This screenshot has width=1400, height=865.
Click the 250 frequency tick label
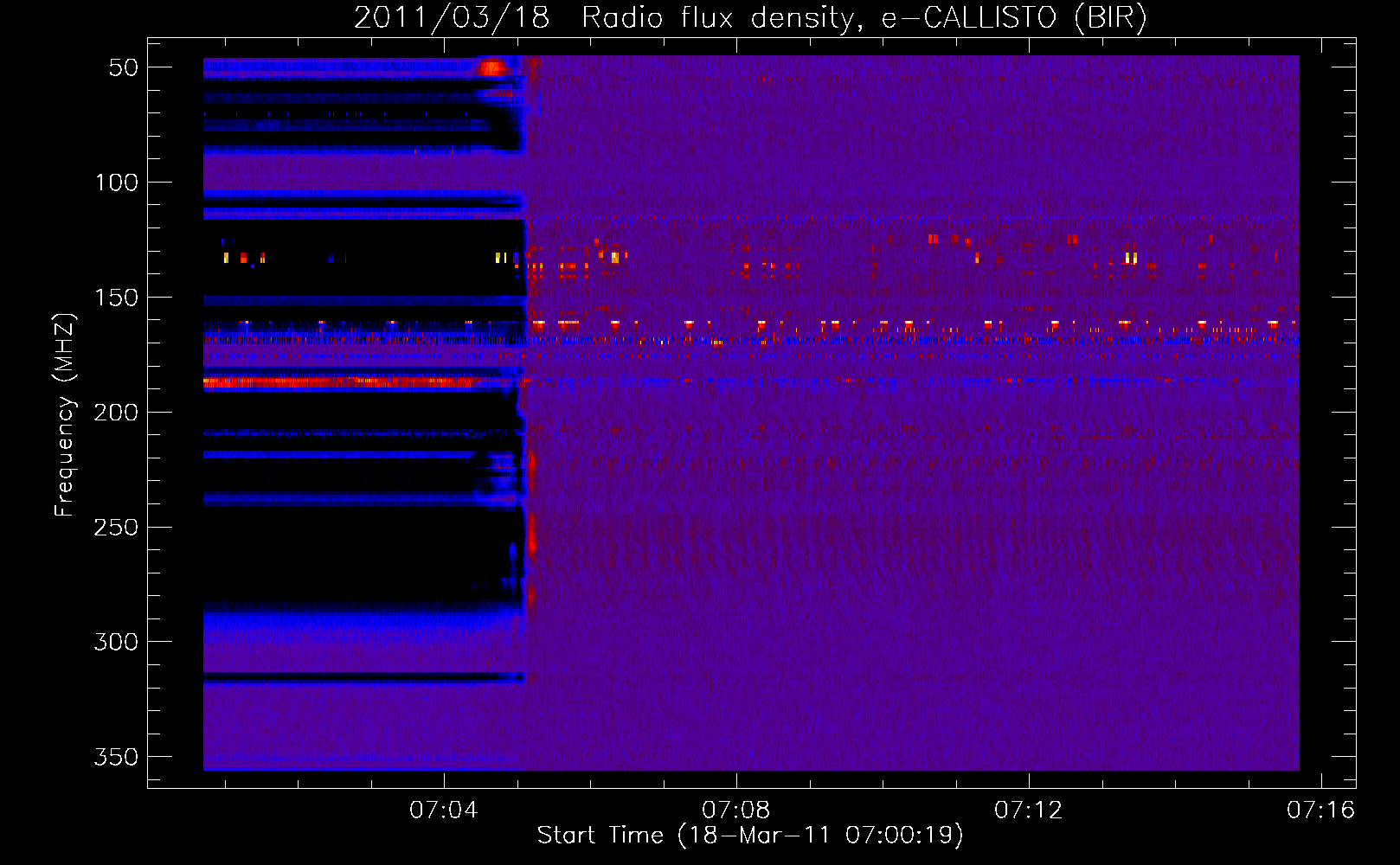click(x=116, y=527)
